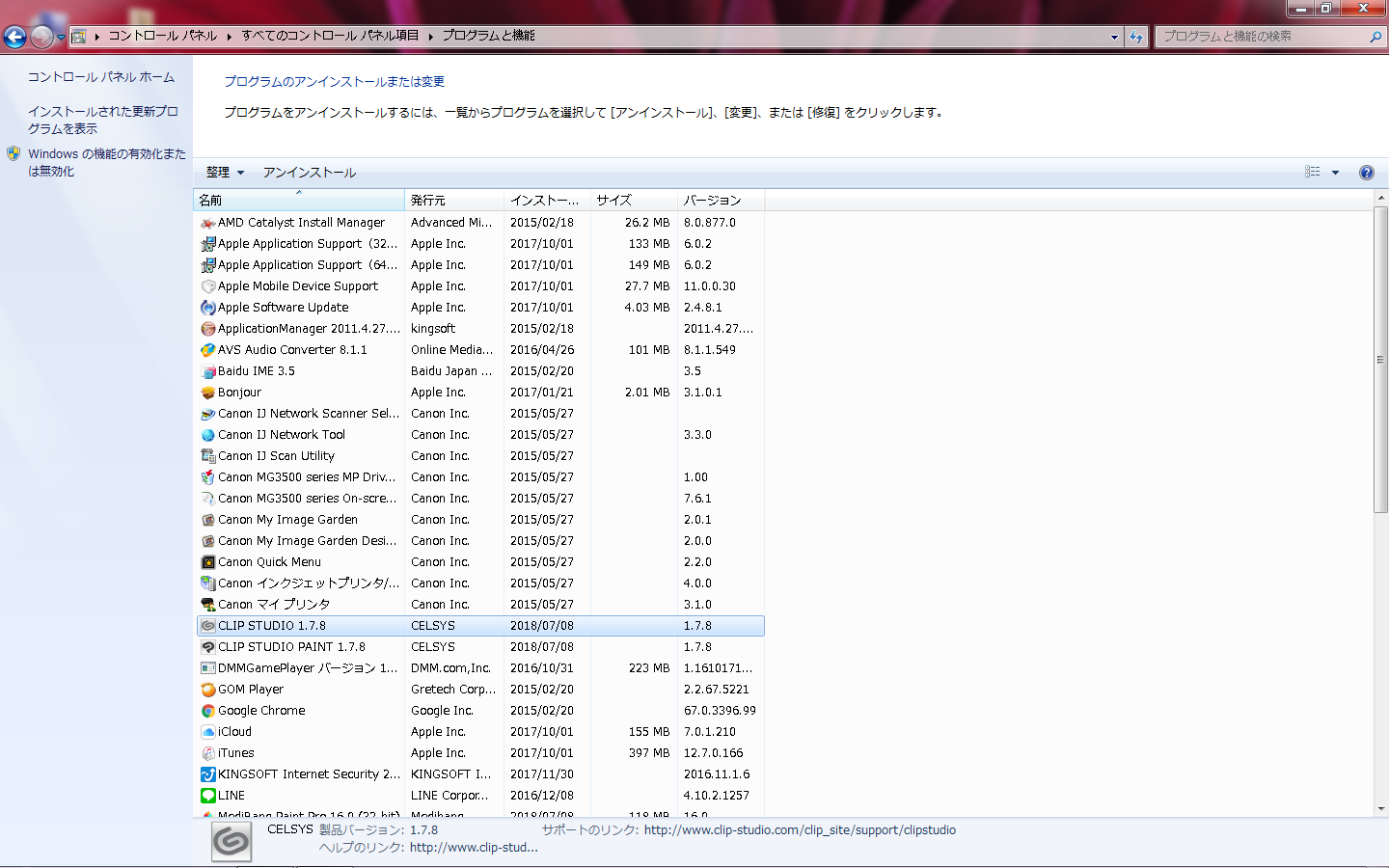The width and height of the screenshot is (1389, 868).
Task: Open help with the question mark icon
Action: 1366,173
